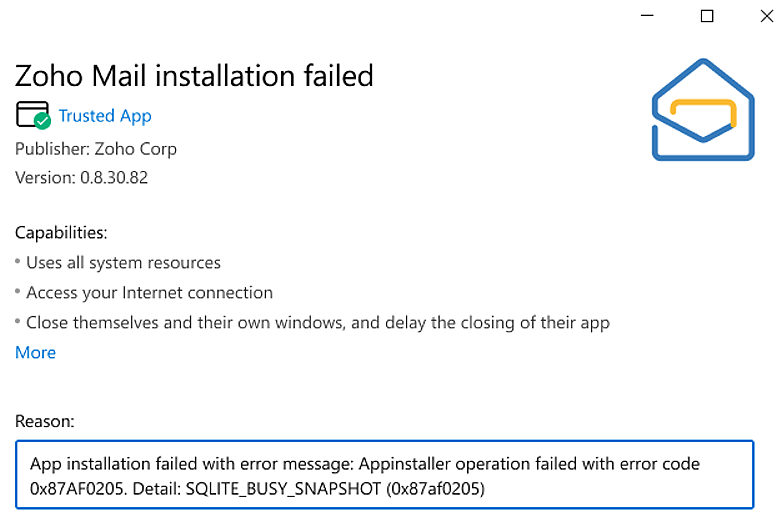Select the 'Access your Internet connection' capability
Screen dimensions: 780x518
[149, 293]
